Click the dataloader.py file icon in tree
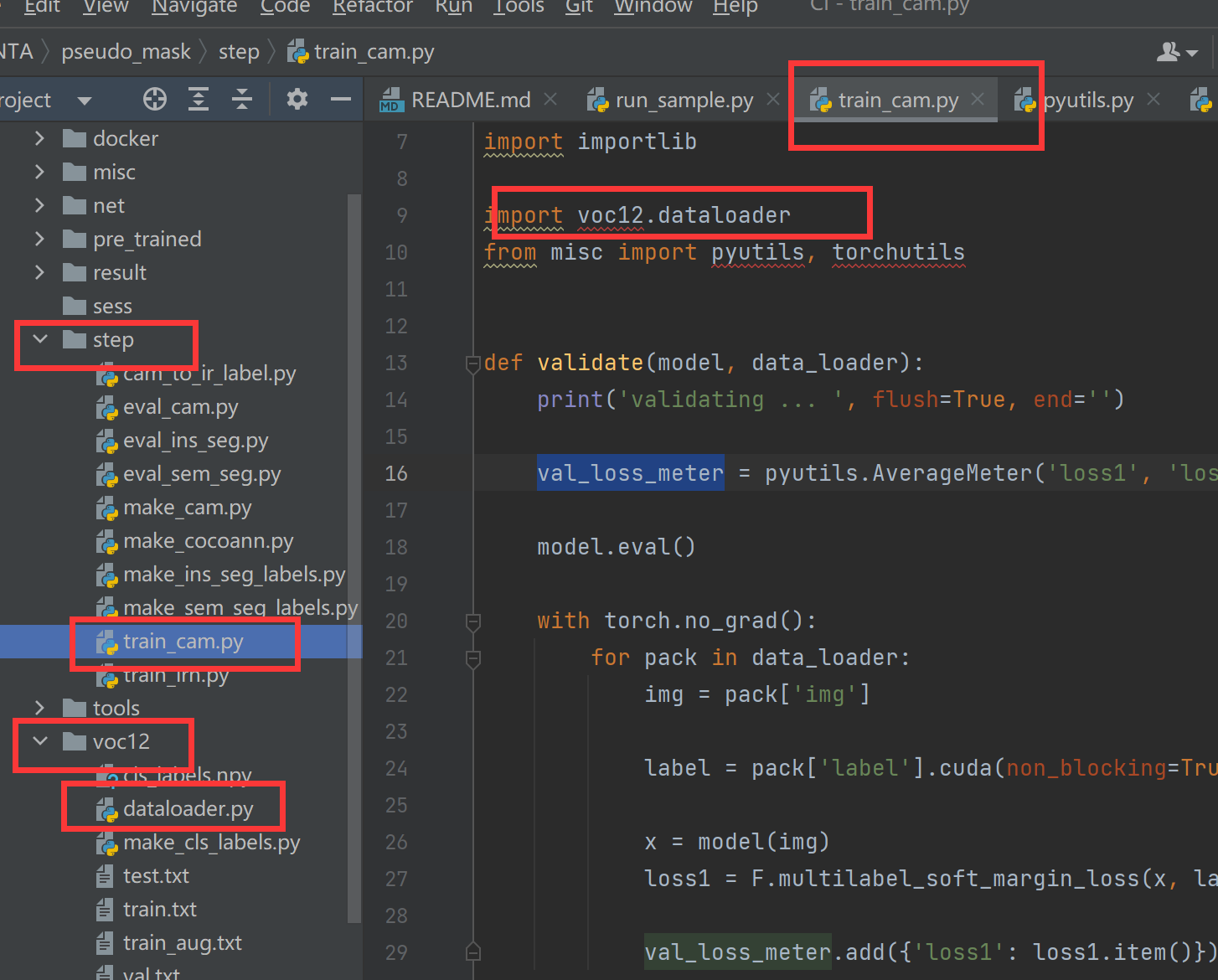This screenshot has width=1218, height=980. click(107, 809)
